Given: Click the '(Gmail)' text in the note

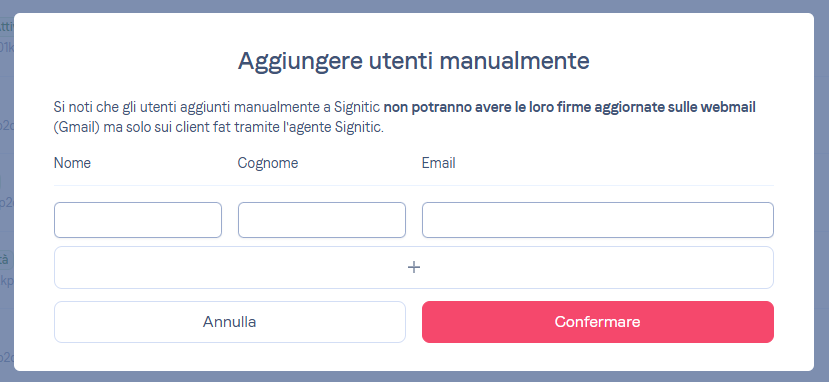Looking at the screenshot, I should coord(77,128).
